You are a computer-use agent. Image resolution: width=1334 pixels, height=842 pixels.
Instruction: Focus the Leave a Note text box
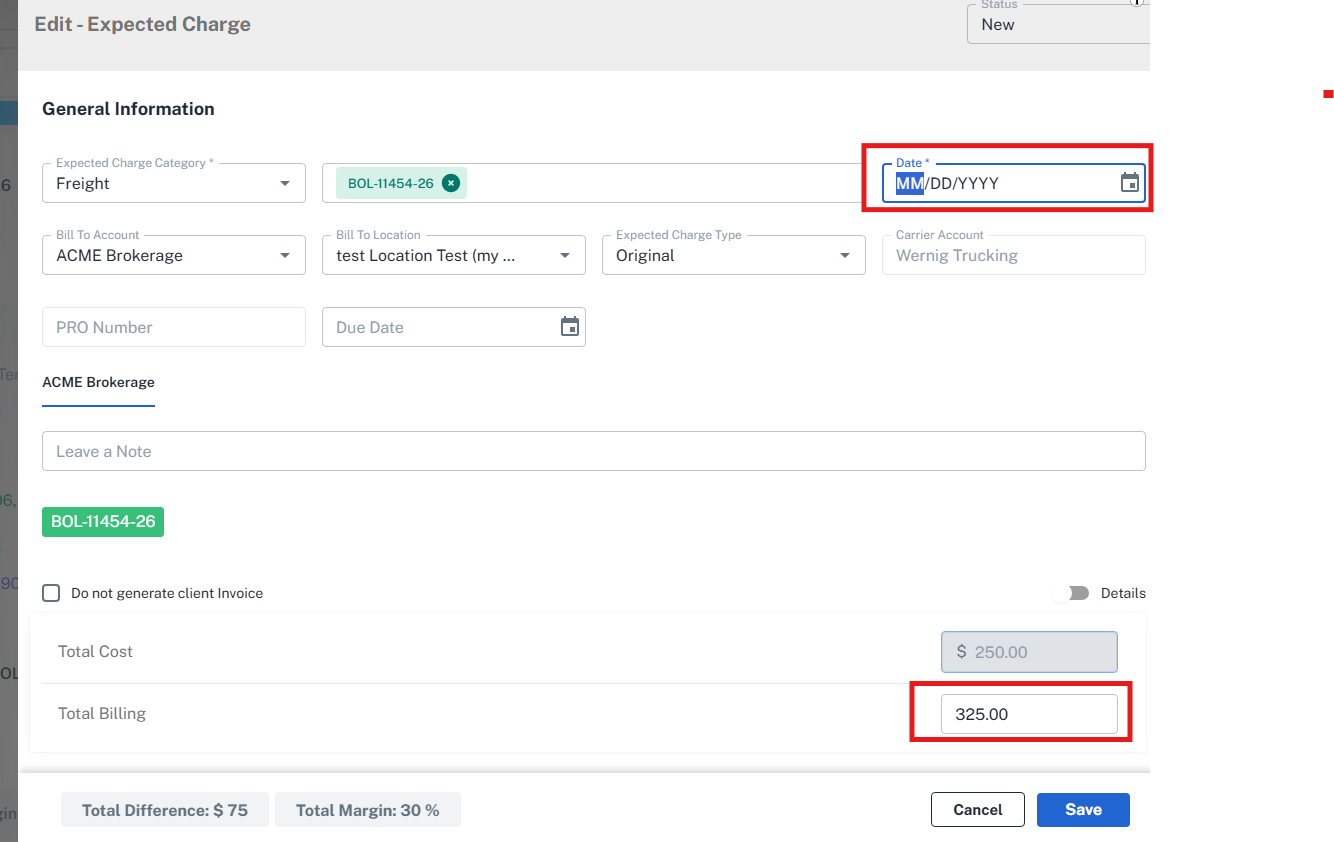(x=593, y=452)
